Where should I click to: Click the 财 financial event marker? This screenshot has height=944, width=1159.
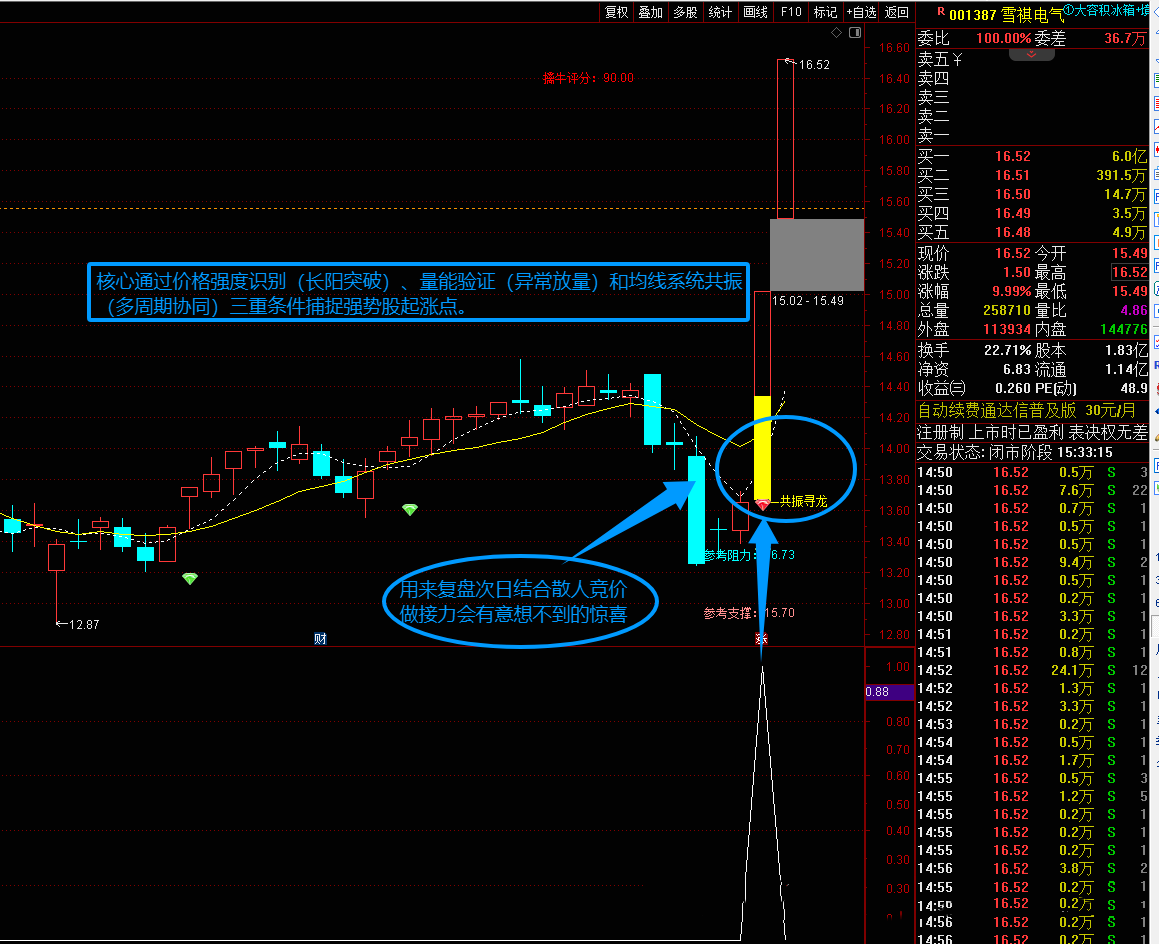[320, 639]
